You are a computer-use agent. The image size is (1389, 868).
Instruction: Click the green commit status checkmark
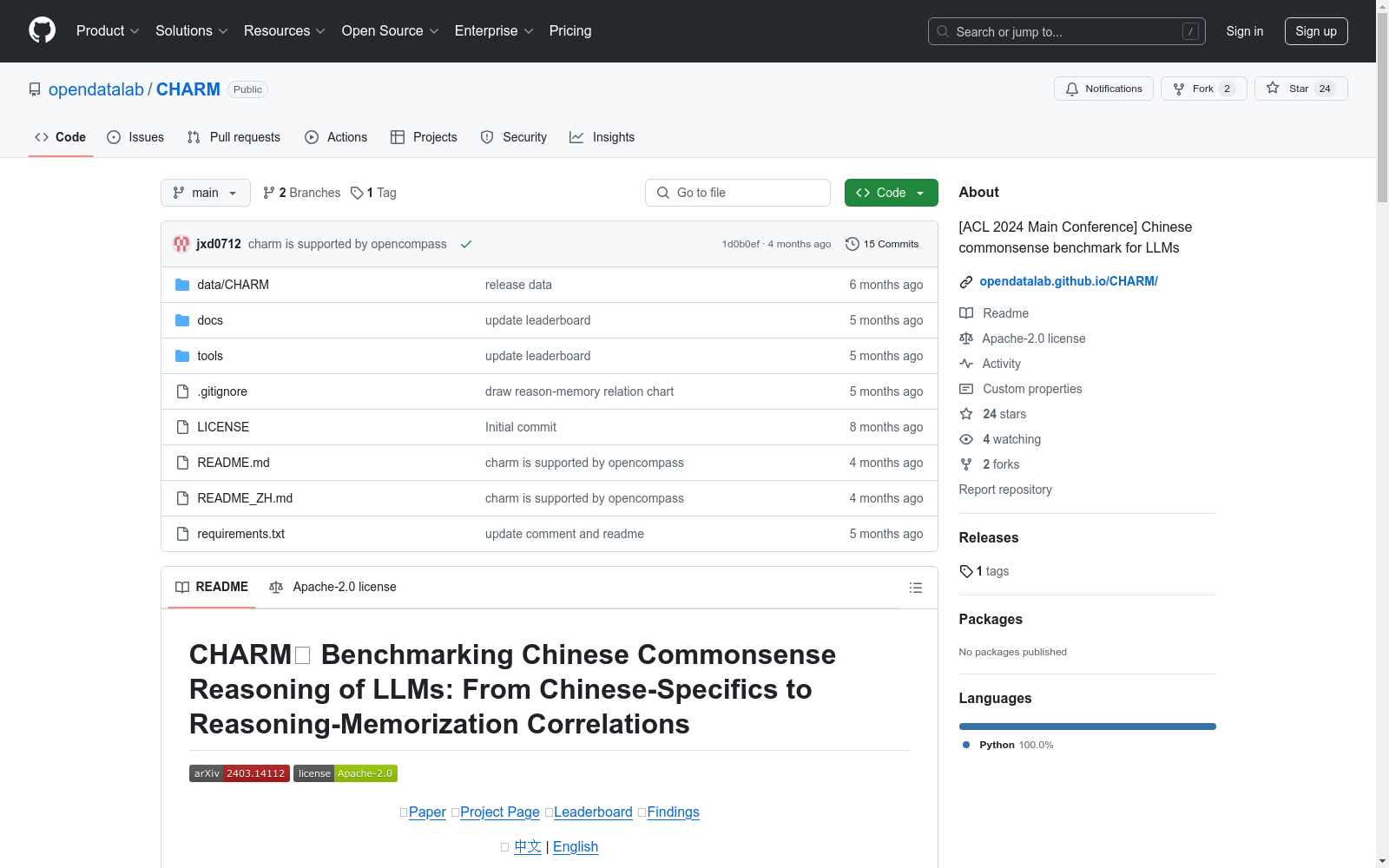[x=466, y=244]
